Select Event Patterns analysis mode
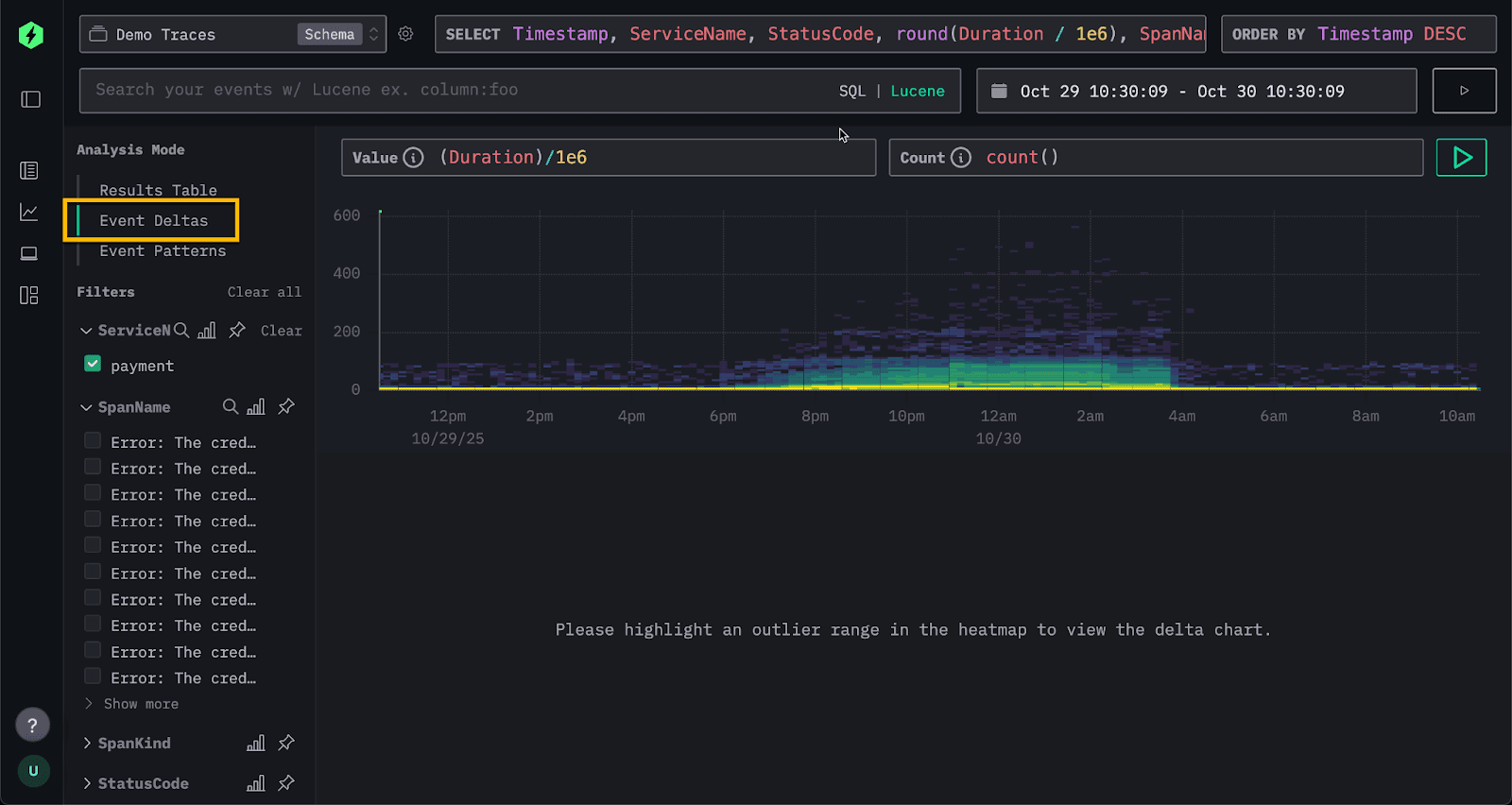Viewport: 1512px width, 805px height. click(x=163, y=250)
